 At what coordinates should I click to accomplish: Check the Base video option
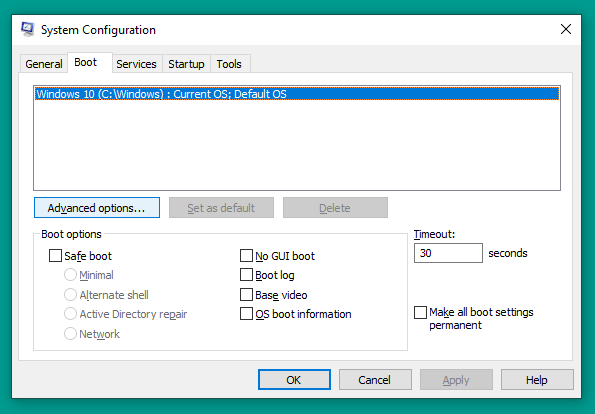point(246,294)
